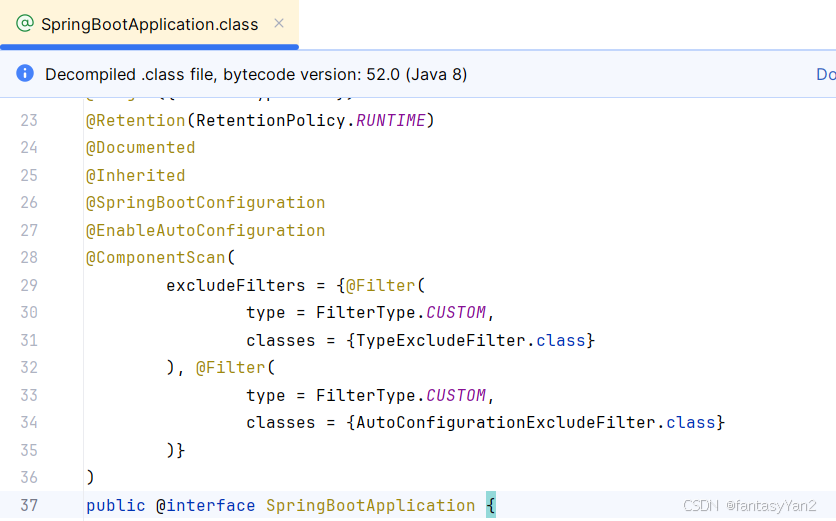Click the public keyword on line 37

(x=116, y=506)
